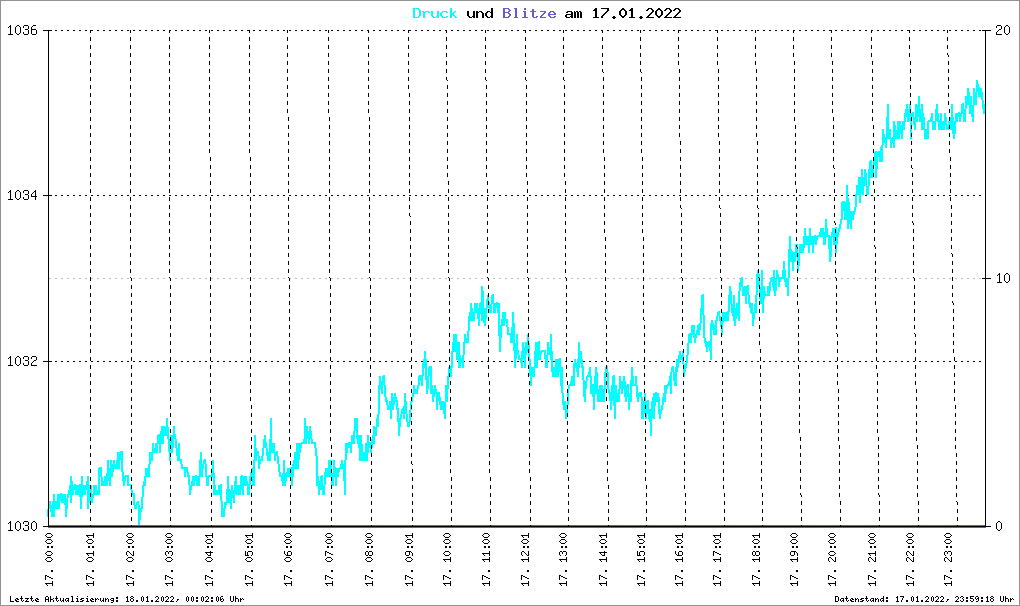Select left axis value 1036

point(22,31)
